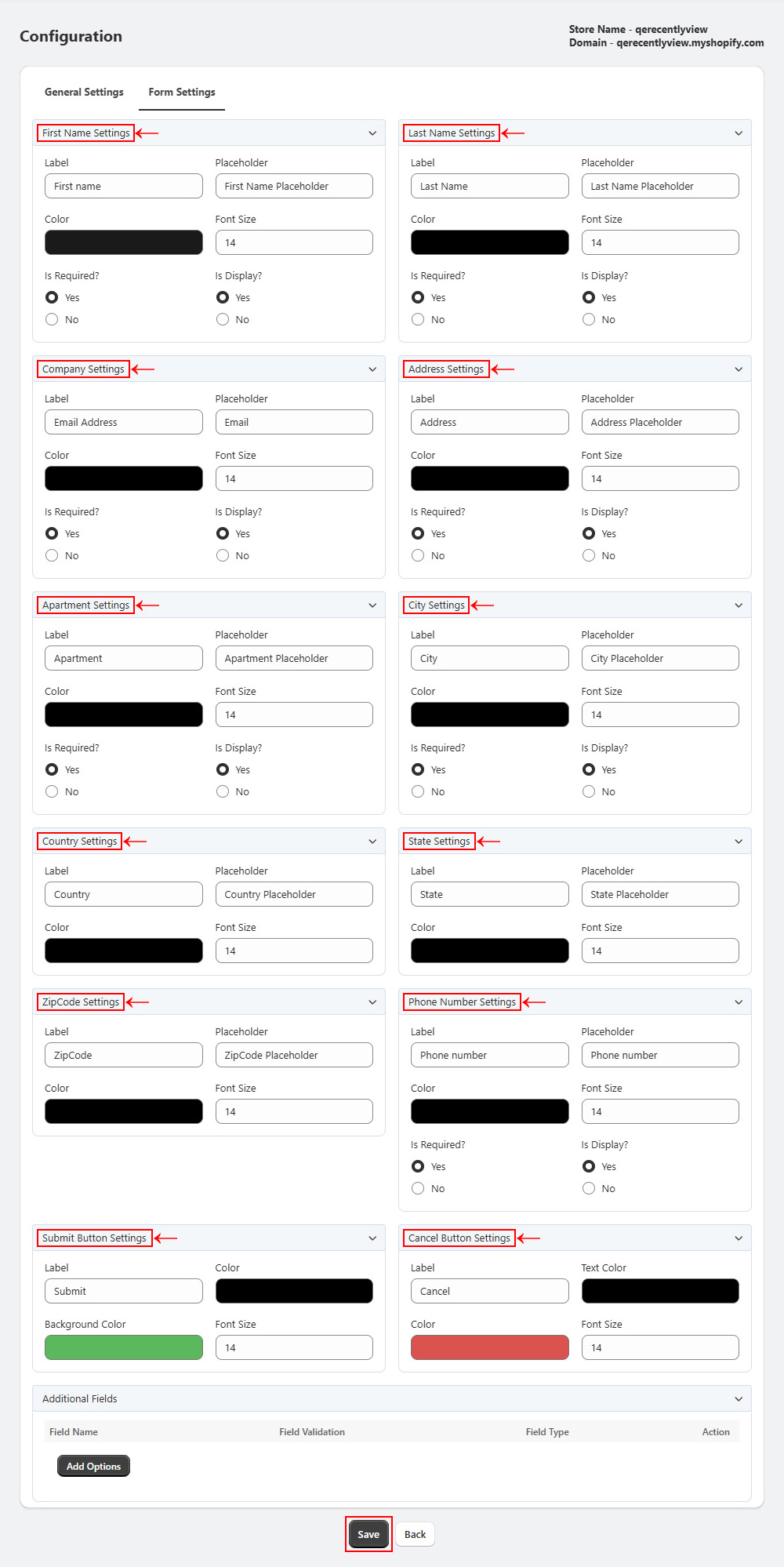Image resolution: width=784 pixels, height=1567 pixels.
Task: Set Last Name Is Display to No
Action: tap(589, 319)
